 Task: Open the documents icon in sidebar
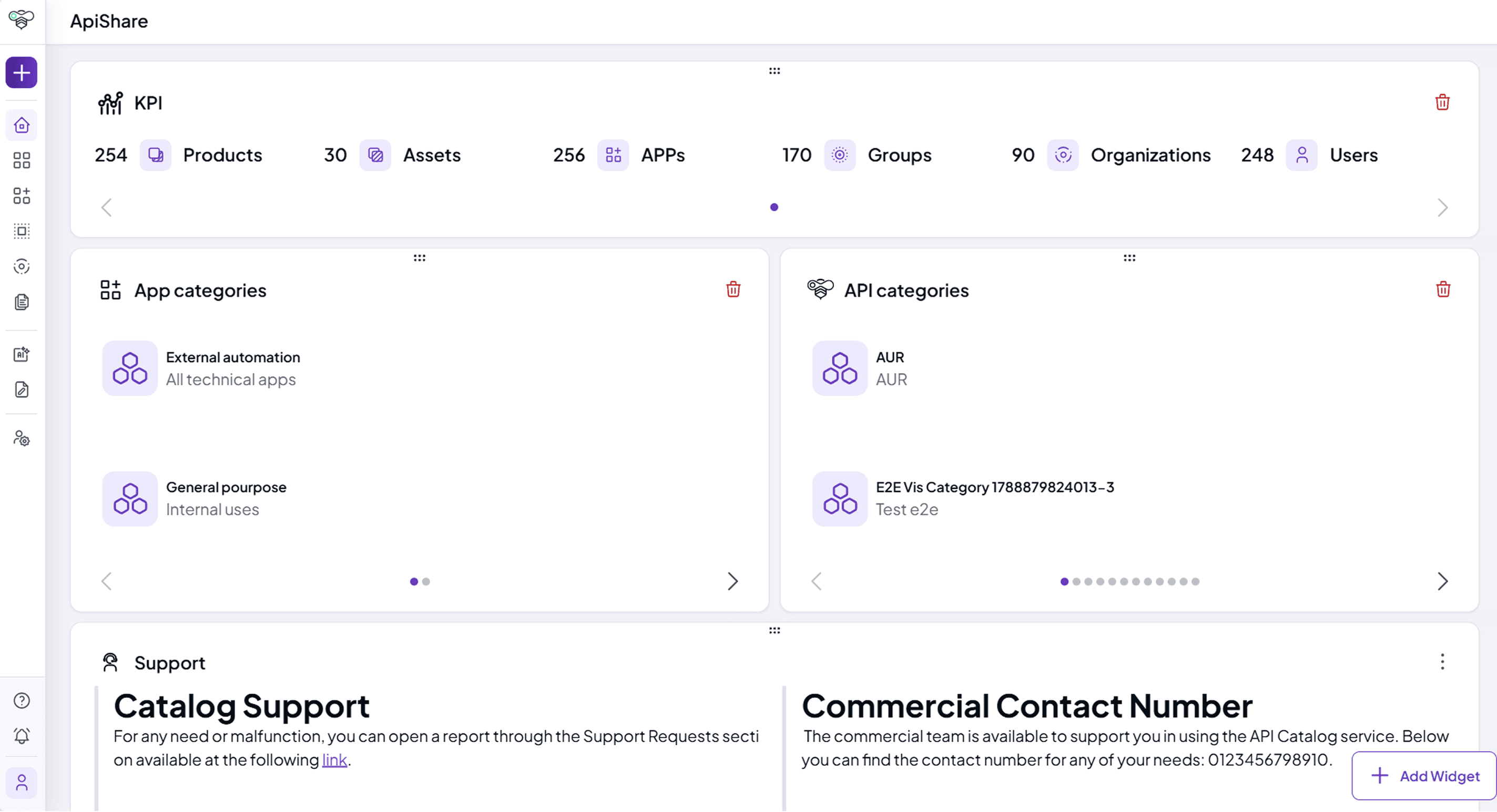click(22, 302)
